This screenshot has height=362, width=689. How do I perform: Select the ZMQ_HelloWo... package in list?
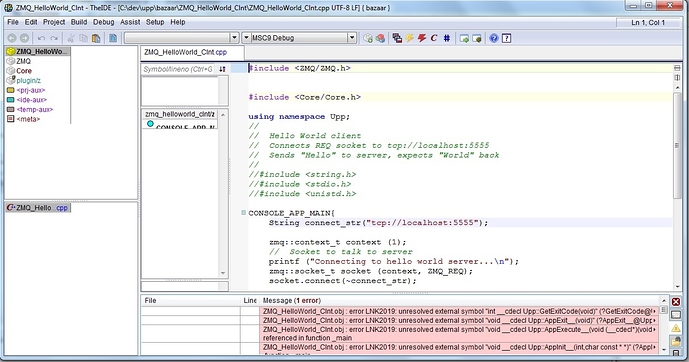tap(38, 51)
